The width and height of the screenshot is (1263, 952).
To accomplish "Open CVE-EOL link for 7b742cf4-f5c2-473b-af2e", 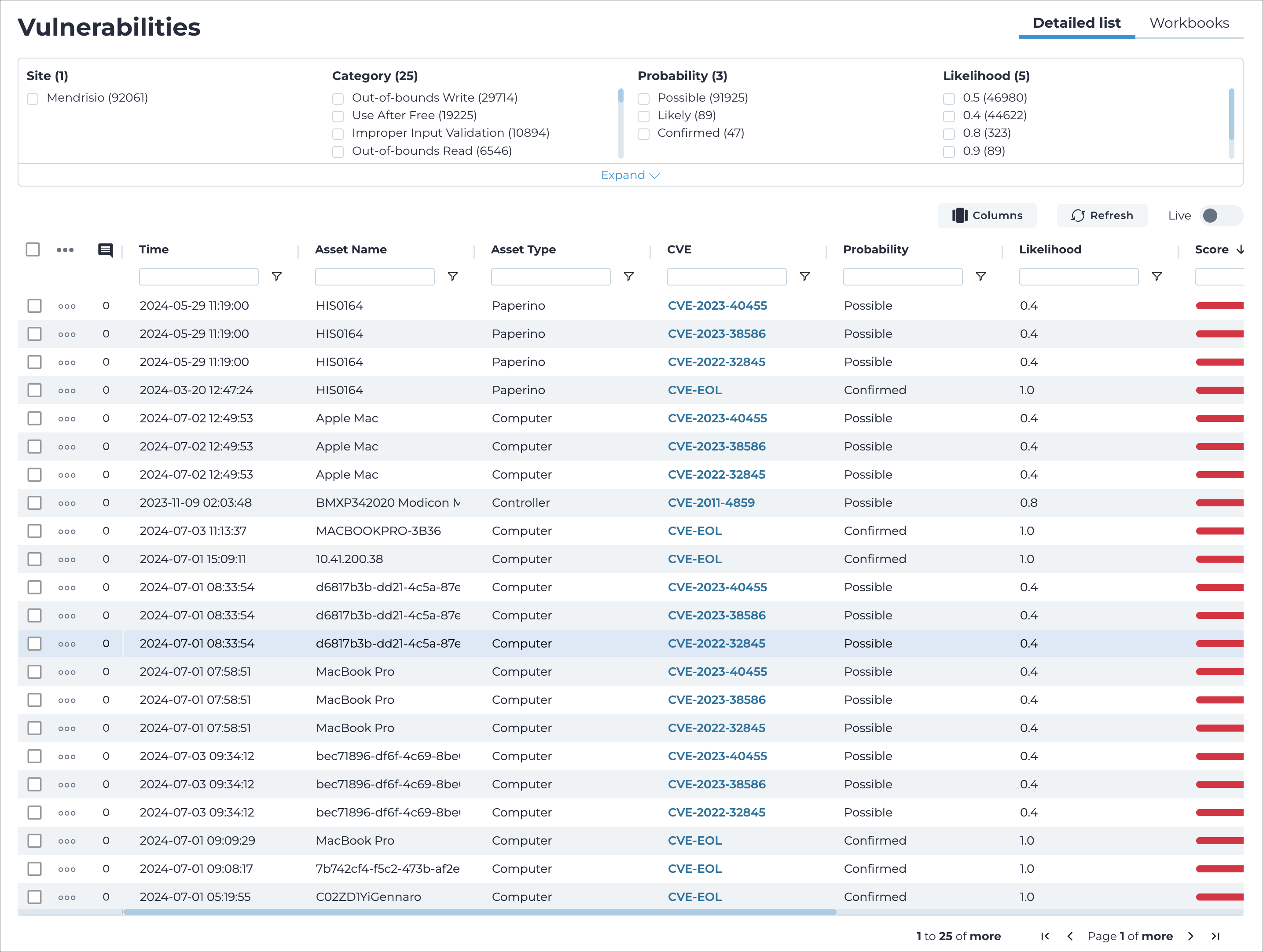I will [695, 869].
